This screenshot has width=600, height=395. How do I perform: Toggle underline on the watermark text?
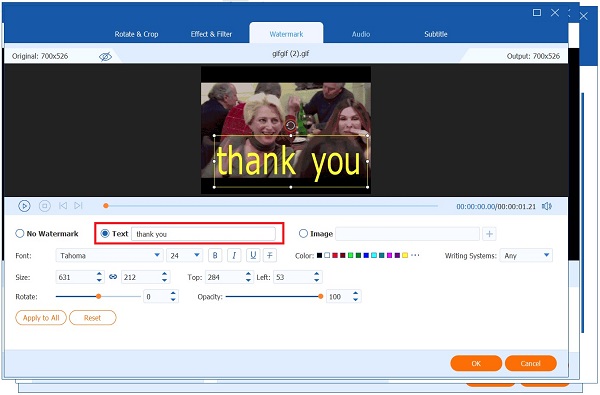253,255
